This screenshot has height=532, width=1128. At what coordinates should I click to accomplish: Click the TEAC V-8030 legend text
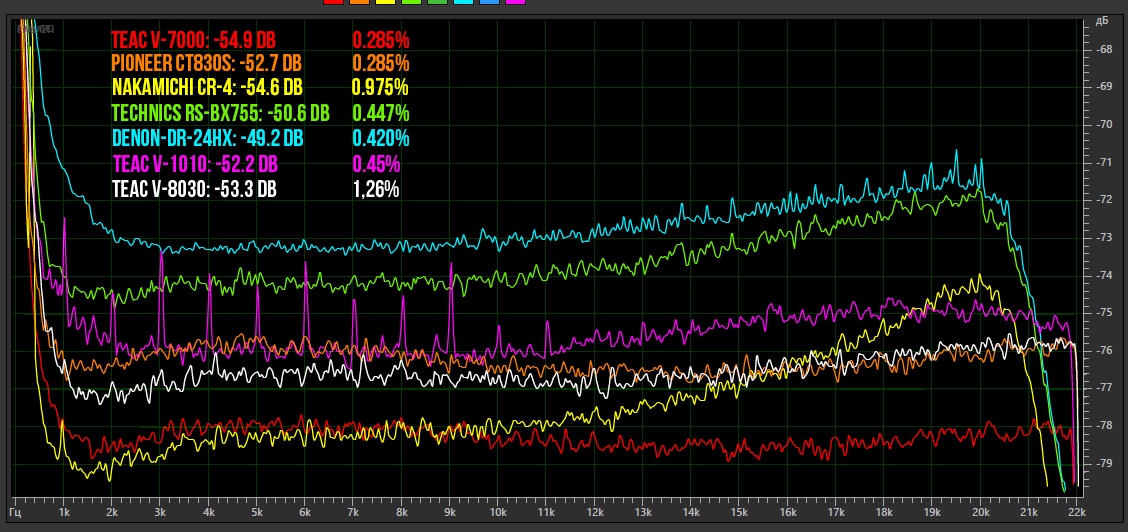pos(194,188)
